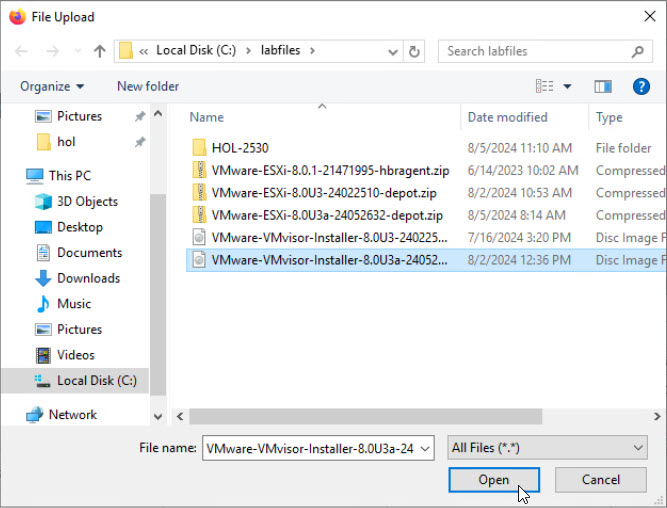Viewport: 667px width, 508px height.
Task: Open the recent locations dropdown arrow
Action: tap(77, 51)
